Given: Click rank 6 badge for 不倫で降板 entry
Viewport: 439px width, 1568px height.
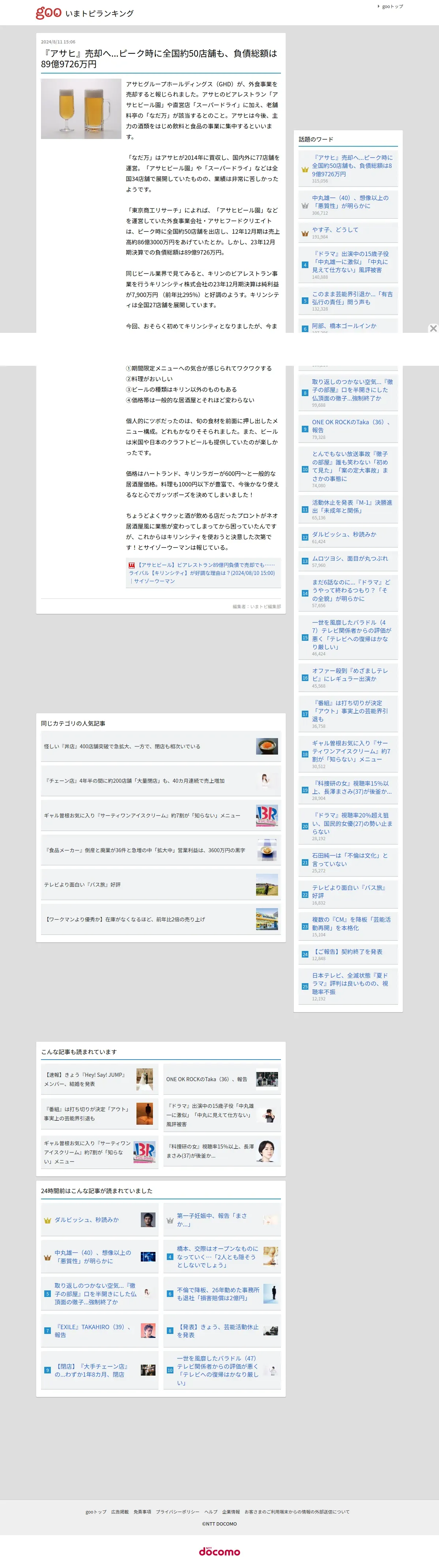Looking at the screenshot, I should click(x=170, y=1293).
